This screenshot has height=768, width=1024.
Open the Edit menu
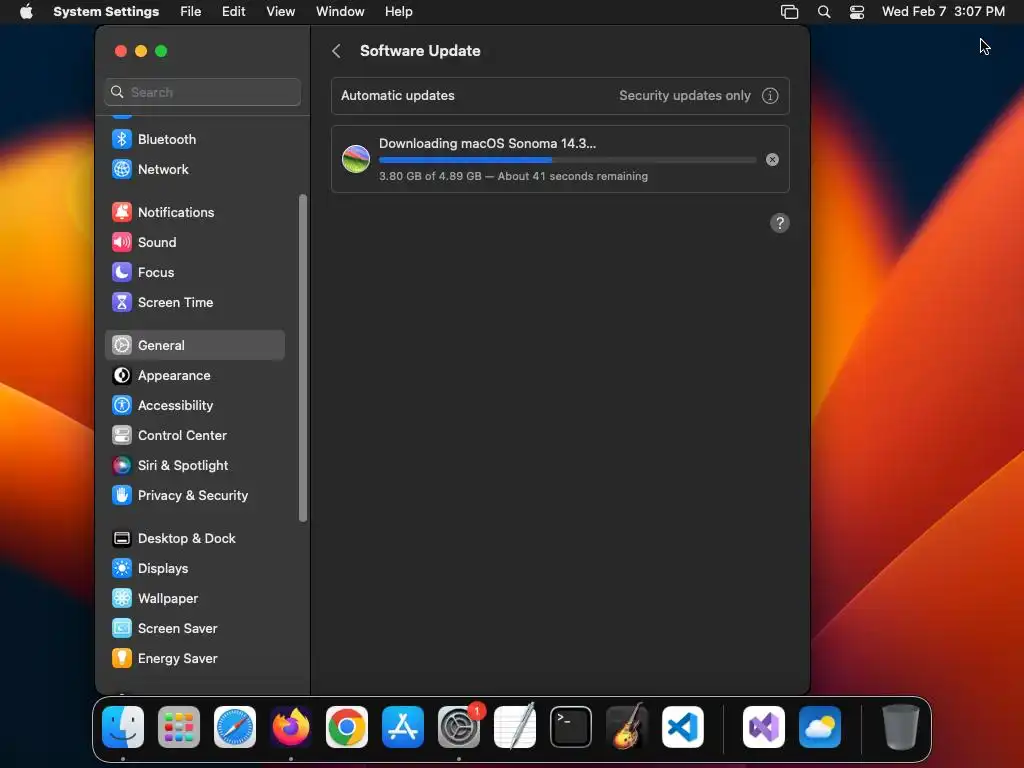233,12
